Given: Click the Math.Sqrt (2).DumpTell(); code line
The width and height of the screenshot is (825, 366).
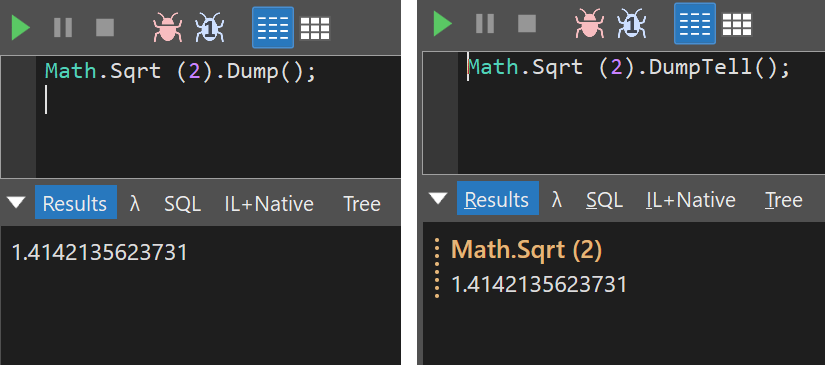Looking at the screenshot, I should pyautogui.click(x=629, y=67).
